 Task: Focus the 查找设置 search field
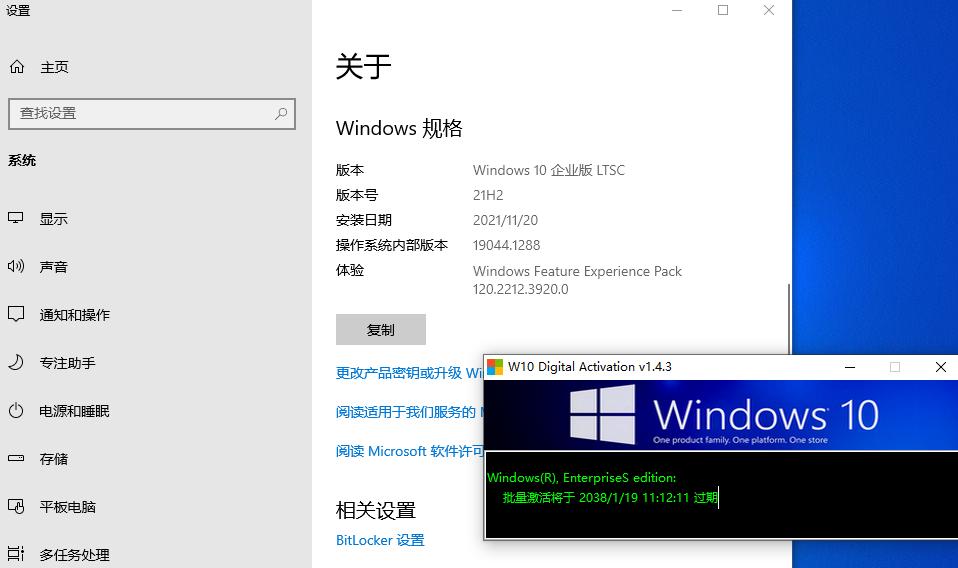(x=152, y=114)
